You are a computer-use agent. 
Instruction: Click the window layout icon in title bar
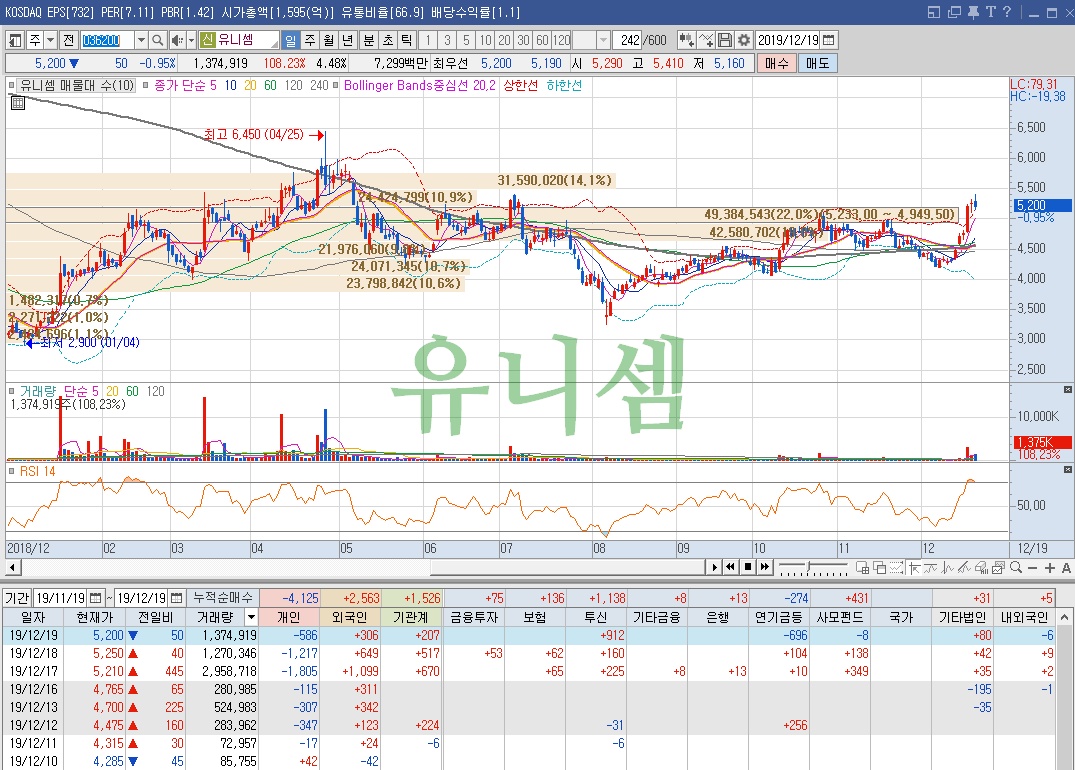pyautogui.click(x=934, y=12)
